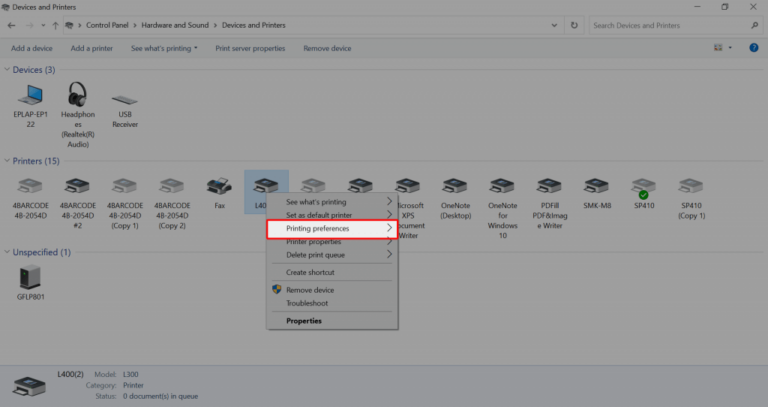
Task: Select the Fax printer icon
Action: (219, 187)
